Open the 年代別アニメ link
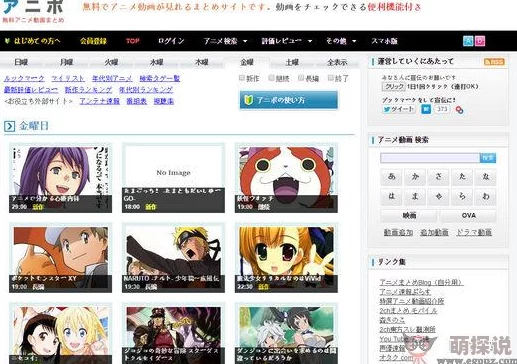The height and width of the screenshot is (364, 517). pyautogui.click(x=112, y=78)
